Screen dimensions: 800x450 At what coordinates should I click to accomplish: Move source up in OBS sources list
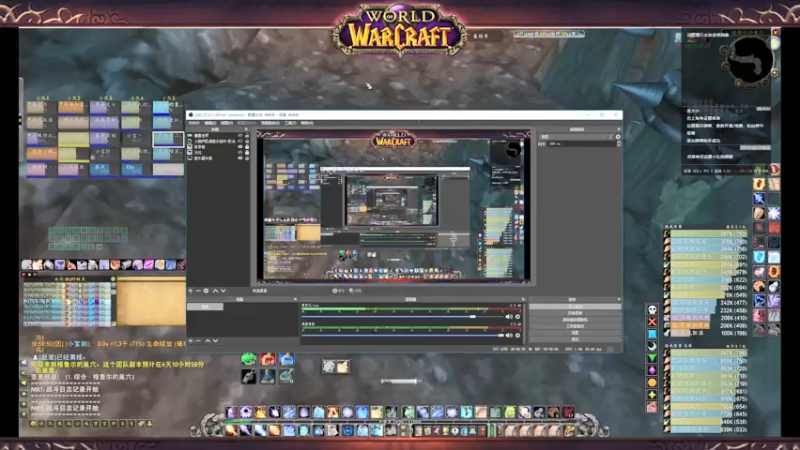tap(215, 291)
